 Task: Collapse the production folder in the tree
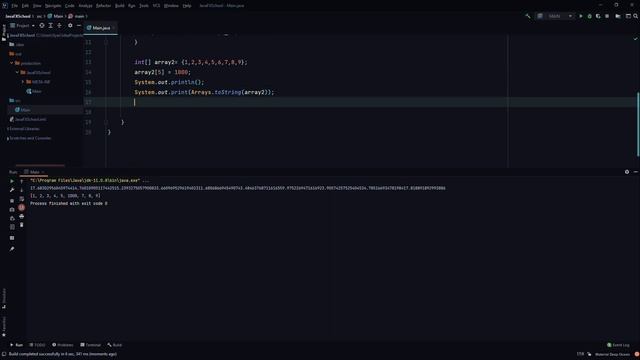[x=12, y=63]
